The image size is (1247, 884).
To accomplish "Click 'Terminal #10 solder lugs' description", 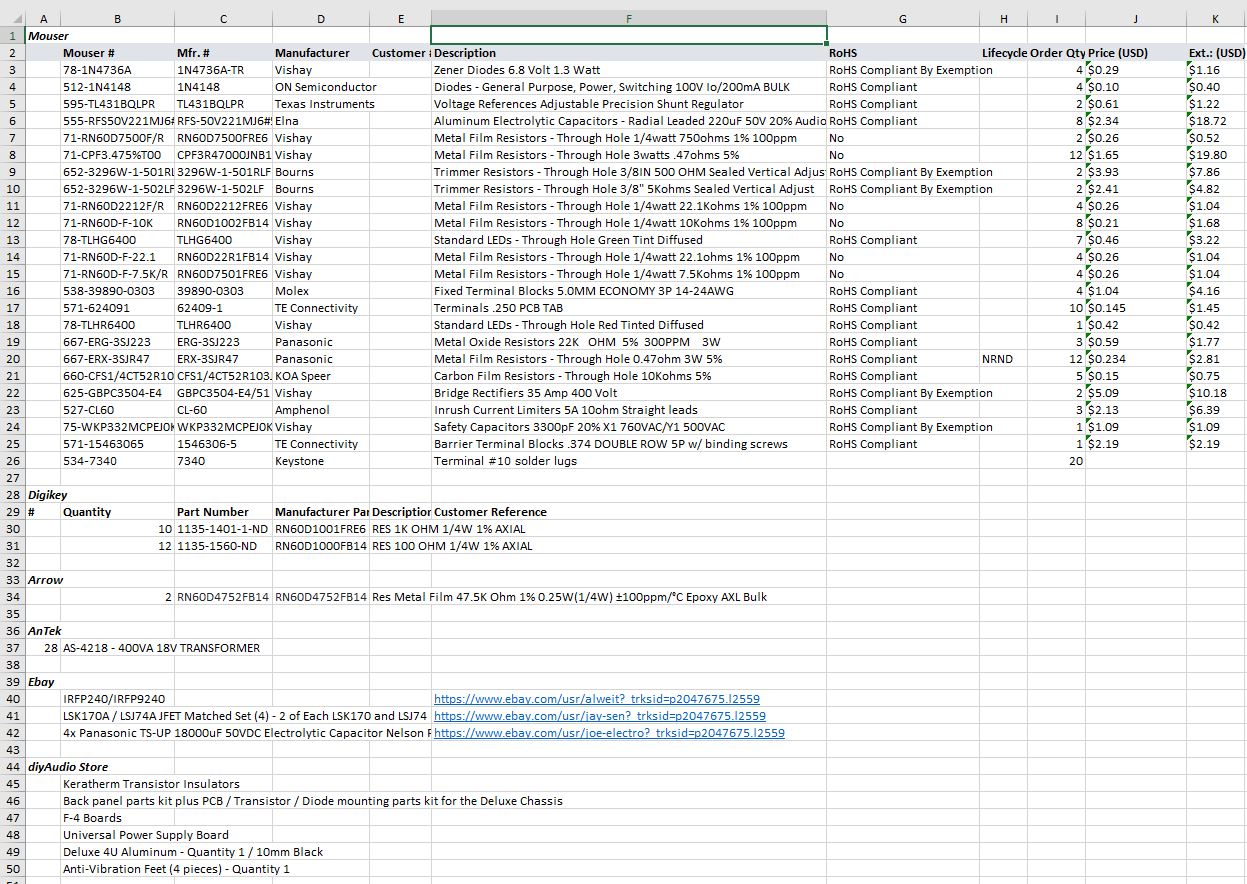I will (x=629, y=461).
